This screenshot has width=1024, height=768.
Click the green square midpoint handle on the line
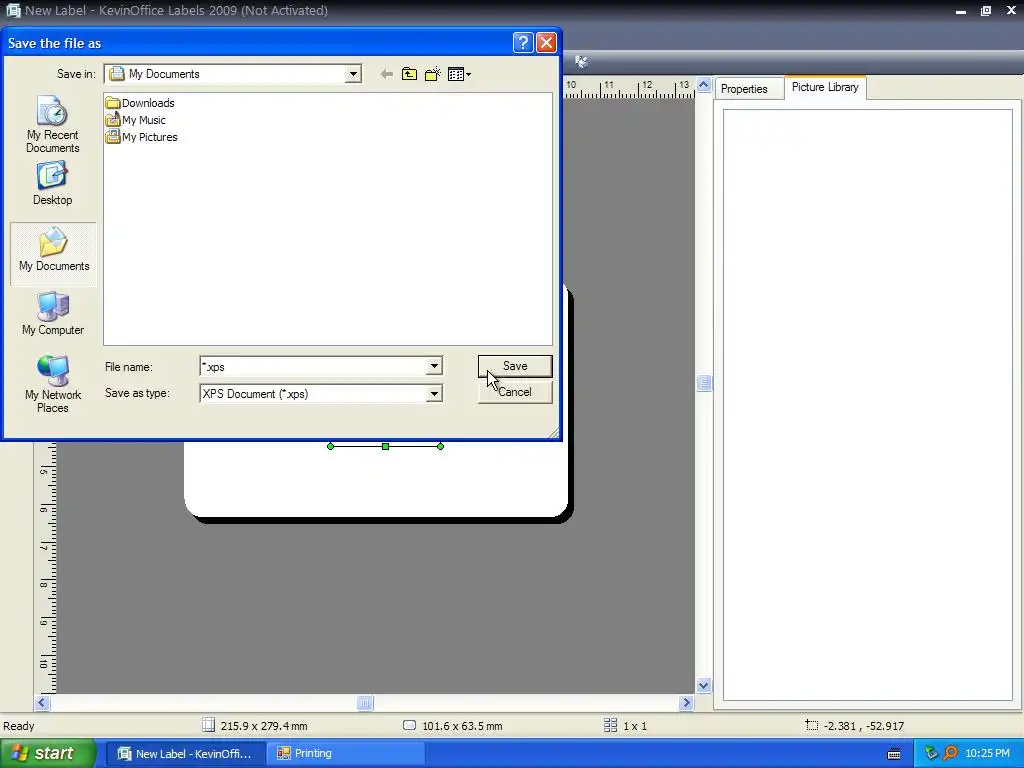coord(385,447)
